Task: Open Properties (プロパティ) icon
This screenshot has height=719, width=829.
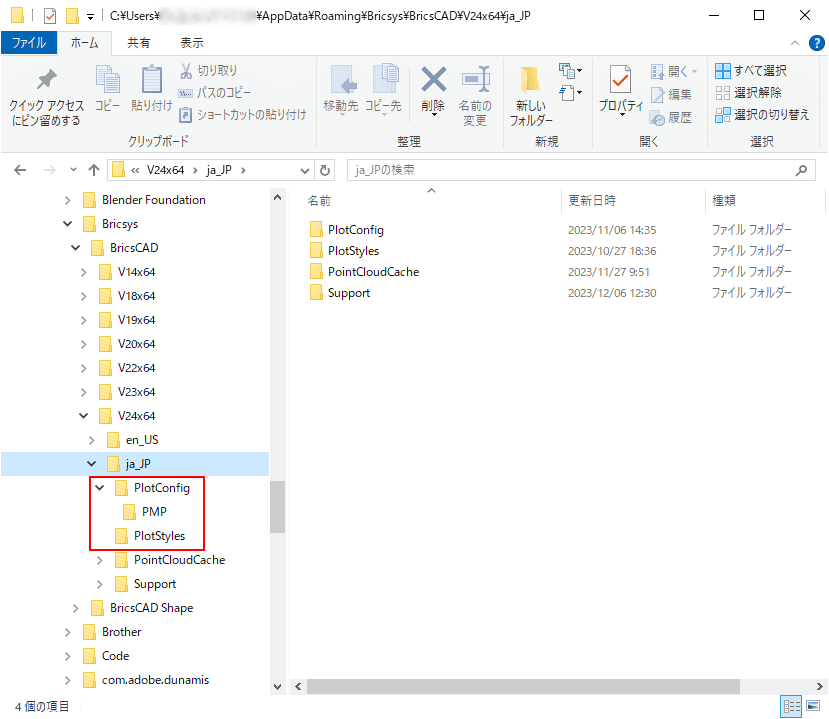Action: point(620,80)
